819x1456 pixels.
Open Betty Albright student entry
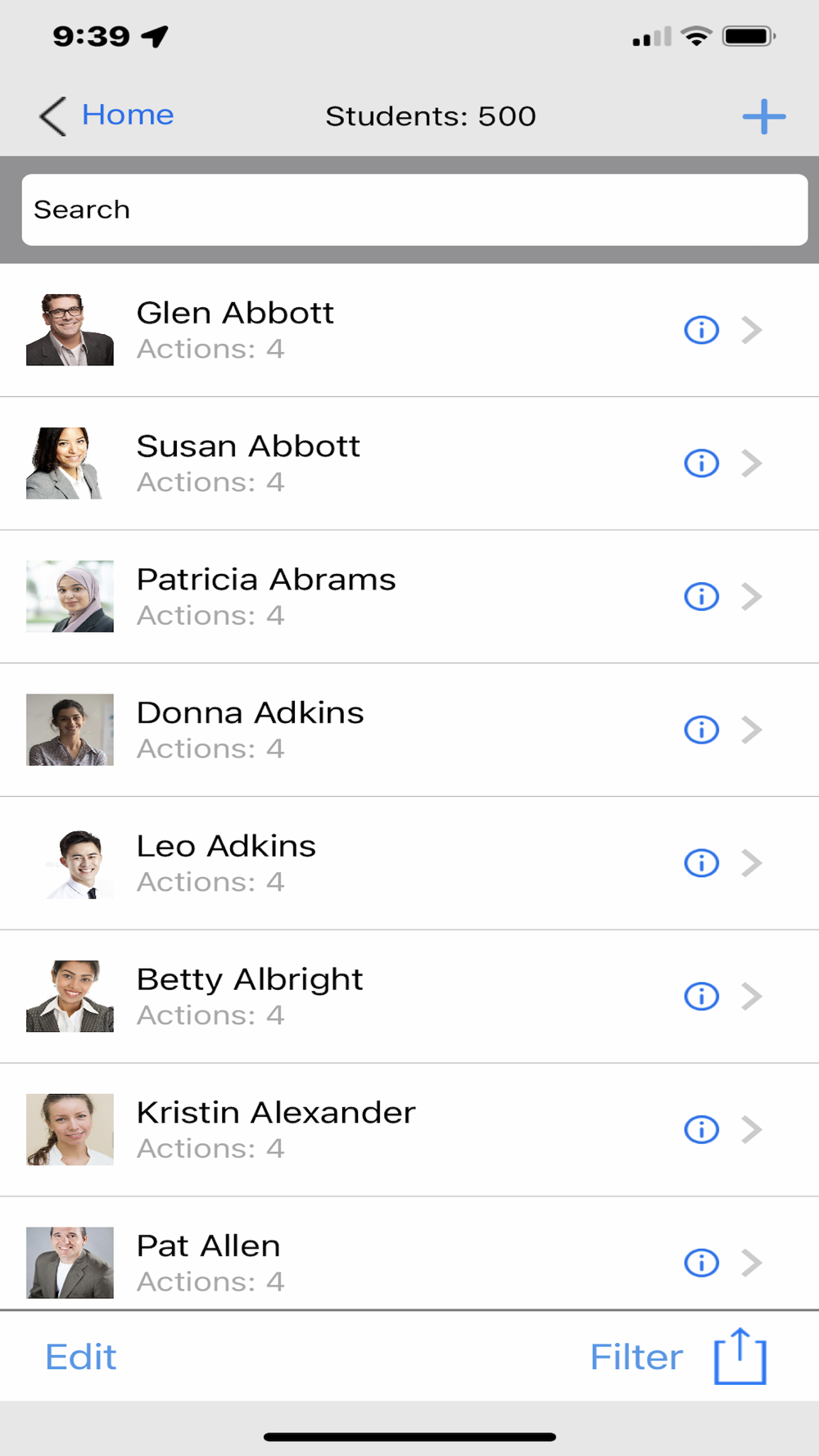click(x=409, y=997)
